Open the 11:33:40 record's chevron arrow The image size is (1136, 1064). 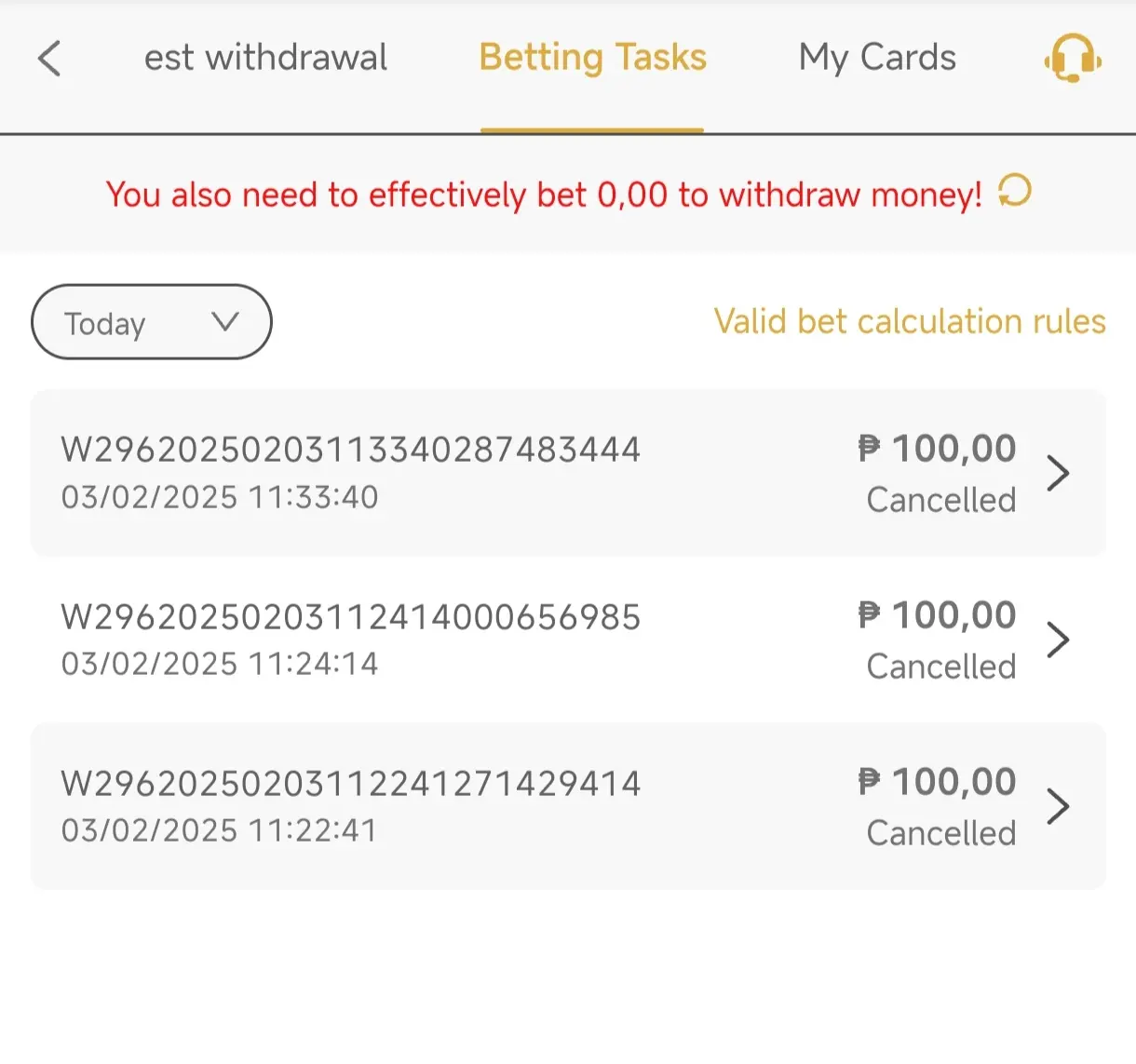click(1058, 473)
